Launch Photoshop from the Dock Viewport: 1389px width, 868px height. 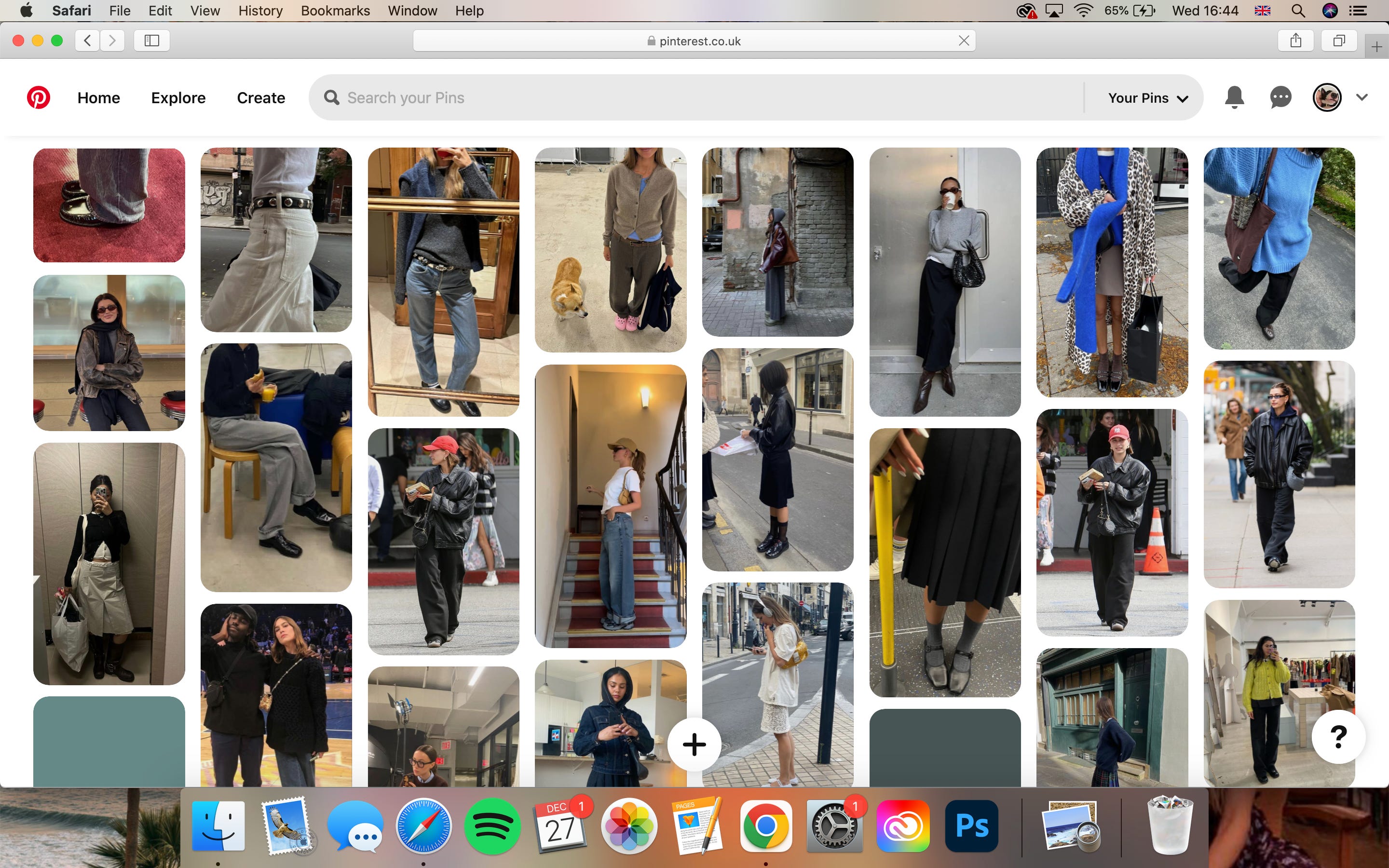point(971,826)
